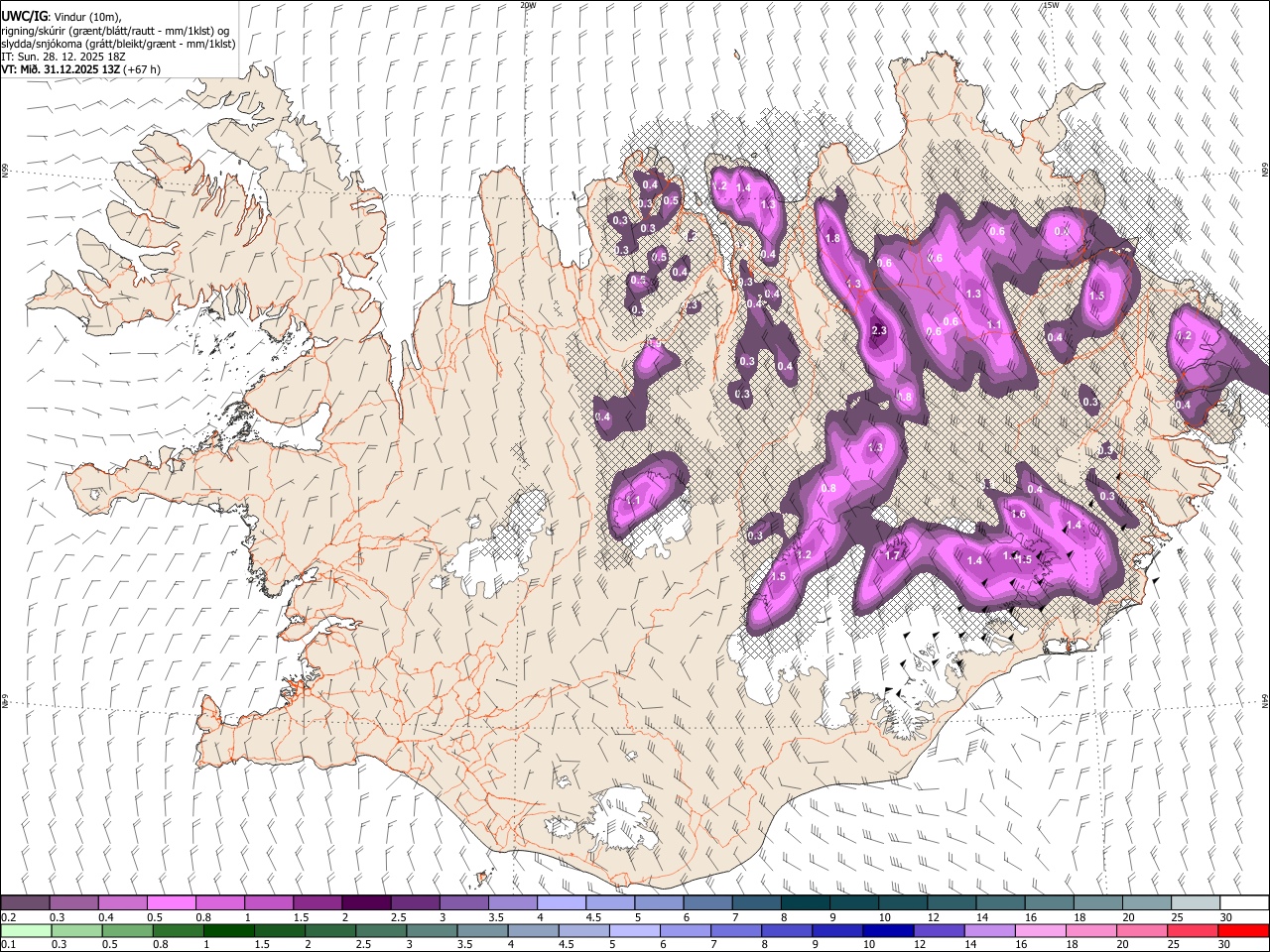Click the white 30 swatch ending the upper legend

[x=1245, y=903]
